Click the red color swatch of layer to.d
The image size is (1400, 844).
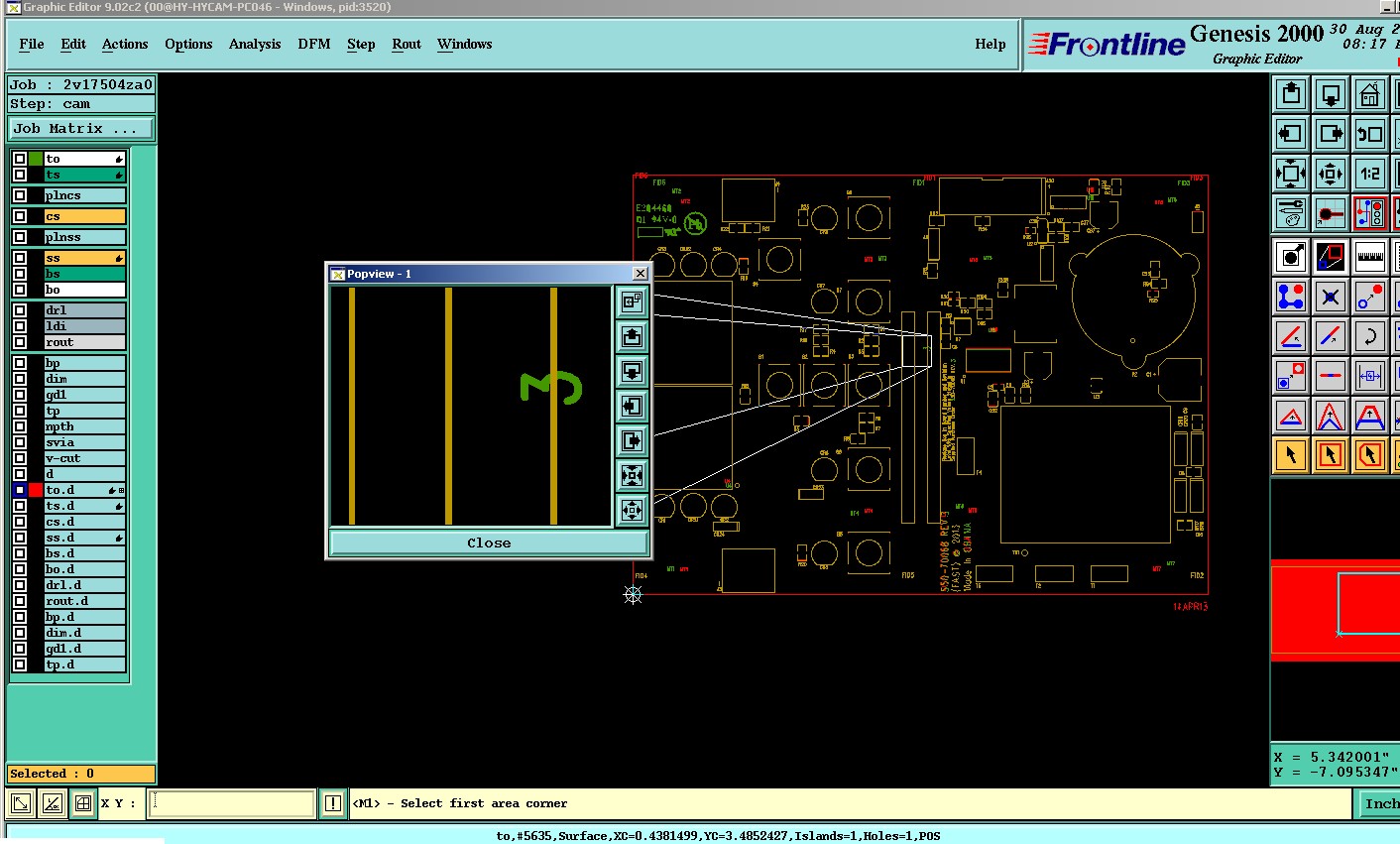(x=36, y=490)
